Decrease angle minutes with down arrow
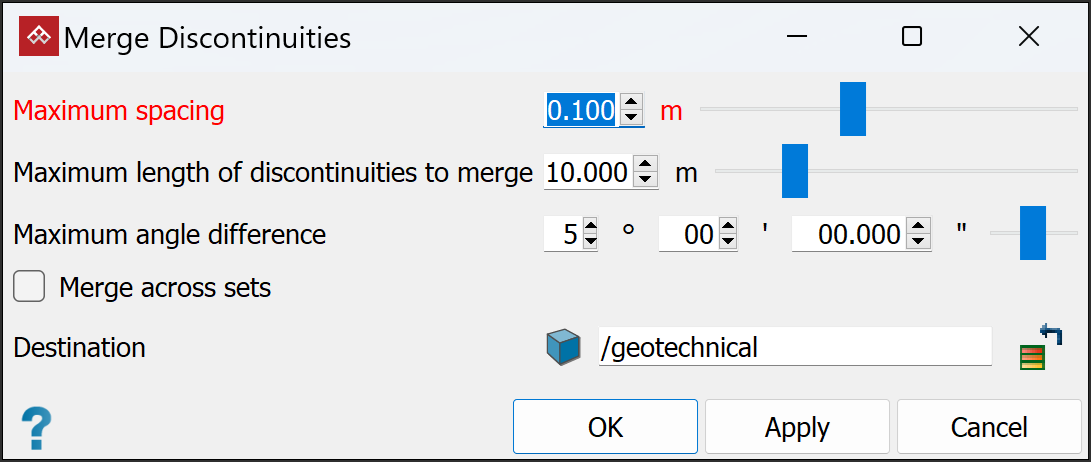This screenshot has width=1091, height=462. point(727,242)
